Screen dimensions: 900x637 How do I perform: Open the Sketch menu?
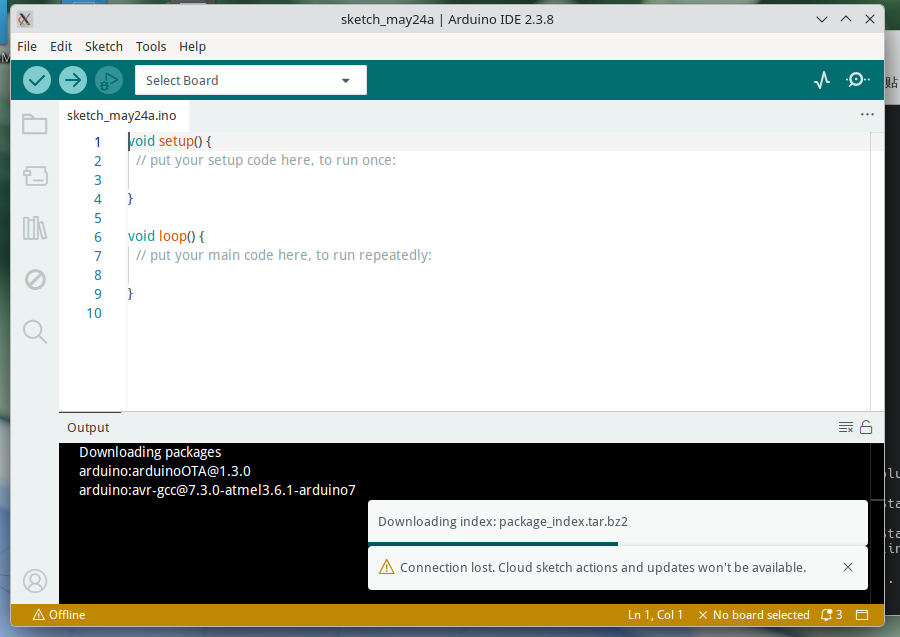(x=104, y=46)
